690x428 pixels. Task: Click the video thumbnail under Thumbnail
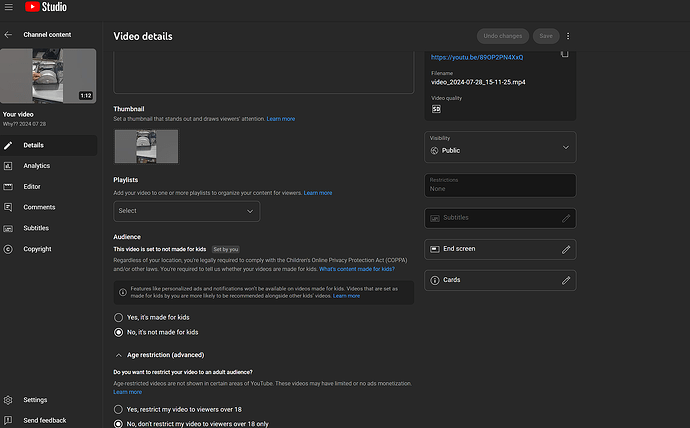point(147,146)
